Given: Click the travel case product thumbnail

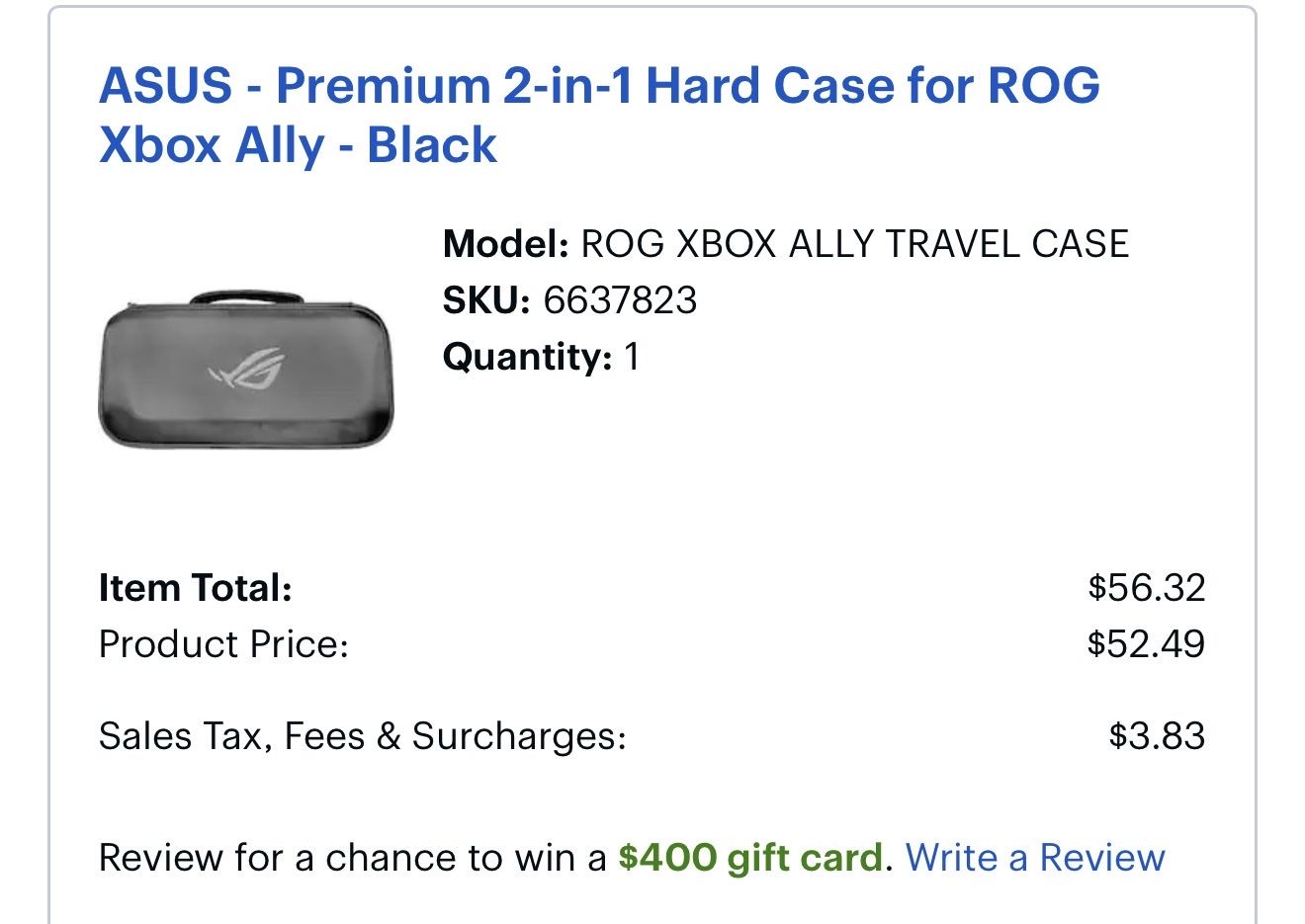Looking at the screenshot, I should 246,369.
